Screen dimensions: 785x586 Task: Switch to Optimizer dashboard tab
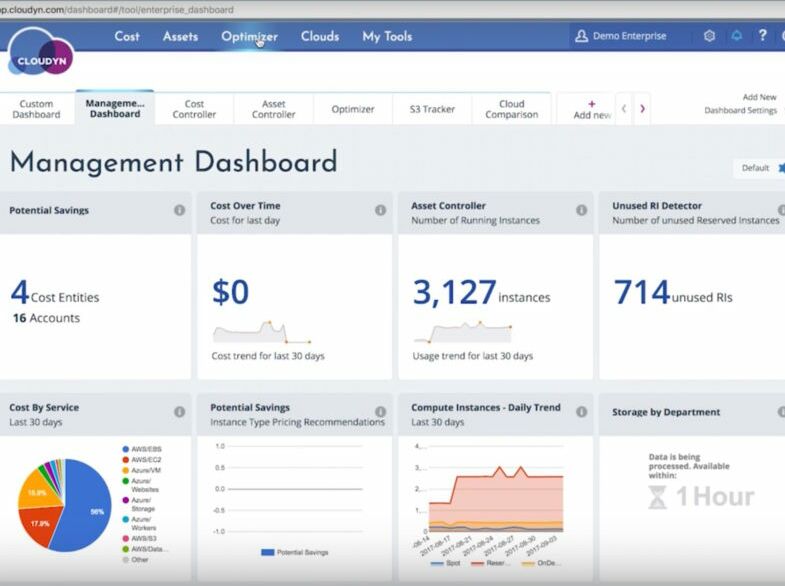click(352, 109)
